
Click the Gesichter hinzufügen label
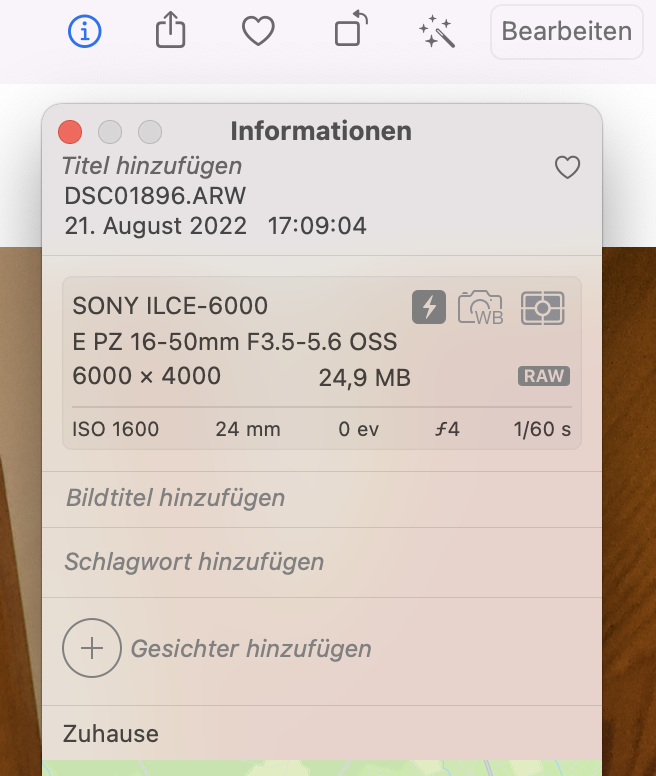[x=251, y=648]
